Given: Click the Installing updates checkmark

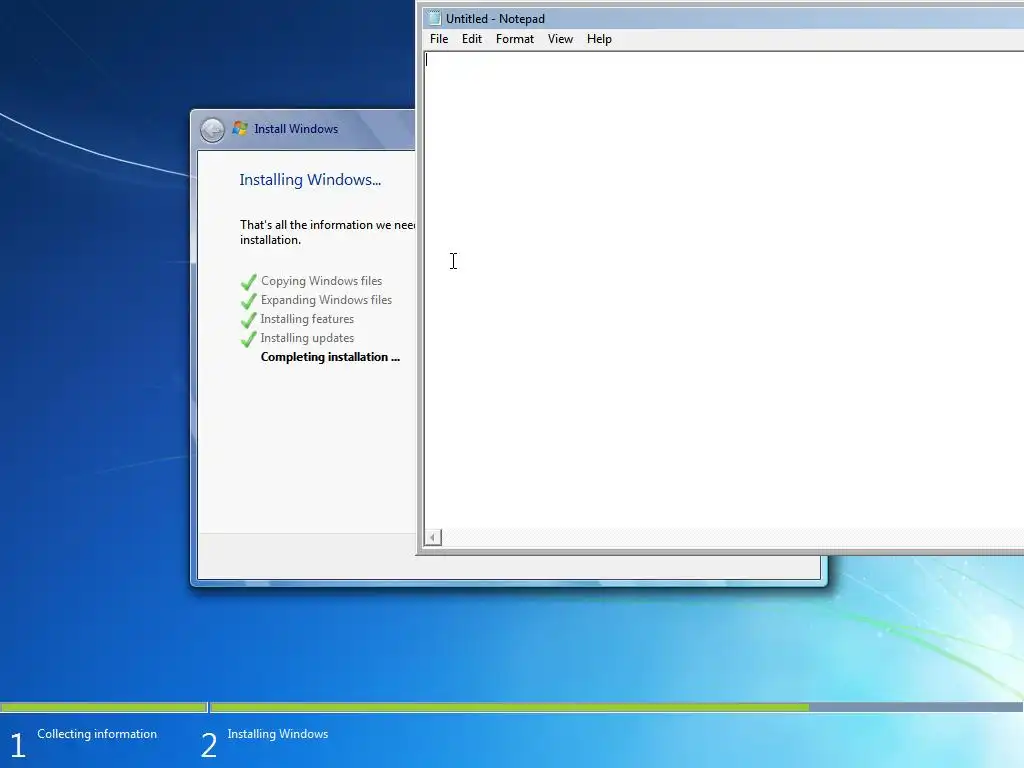Looking at the screenshot, I should [248, 339].
